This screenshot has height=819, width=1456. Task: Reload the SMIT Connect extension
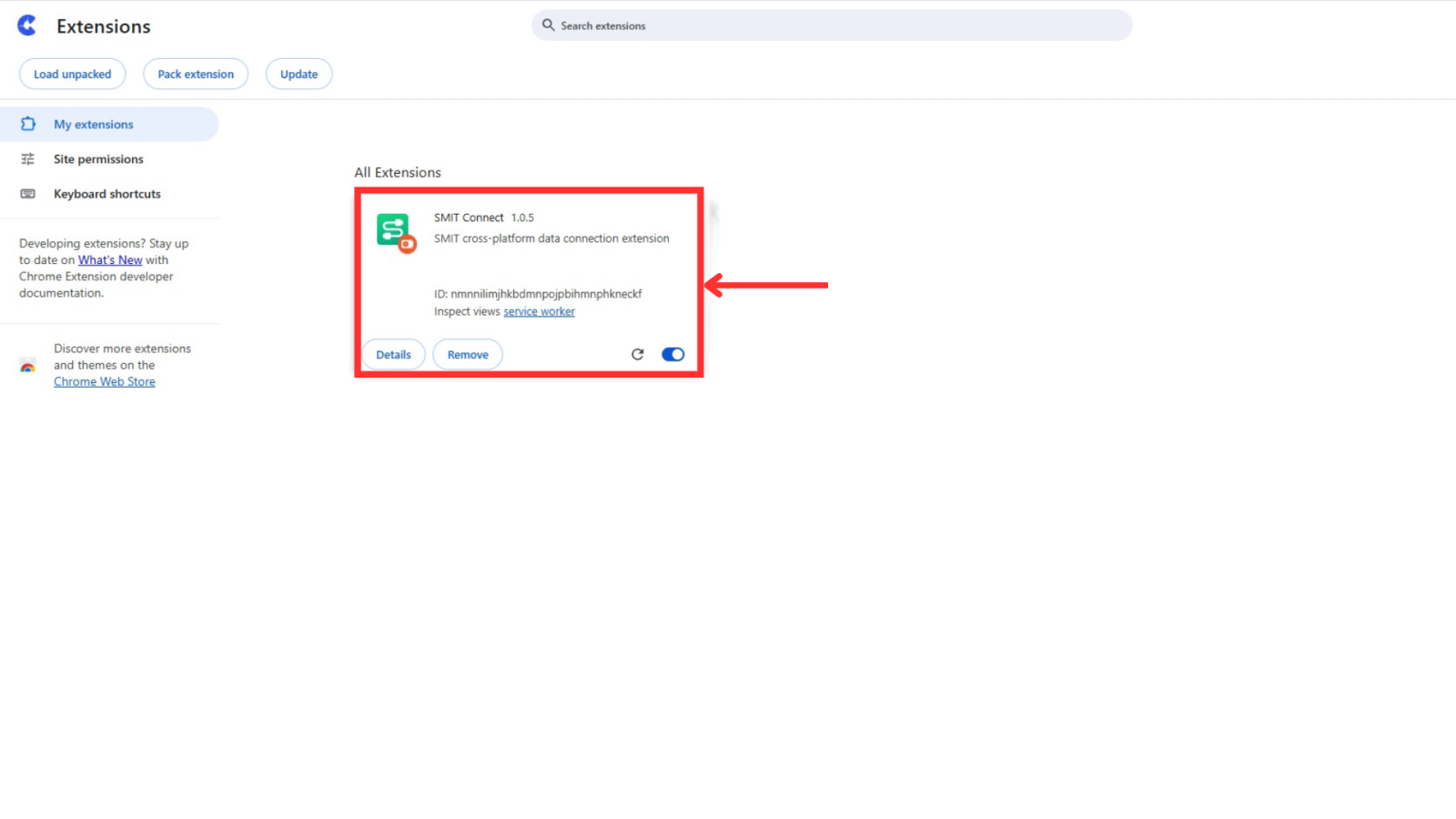(637, 354)
